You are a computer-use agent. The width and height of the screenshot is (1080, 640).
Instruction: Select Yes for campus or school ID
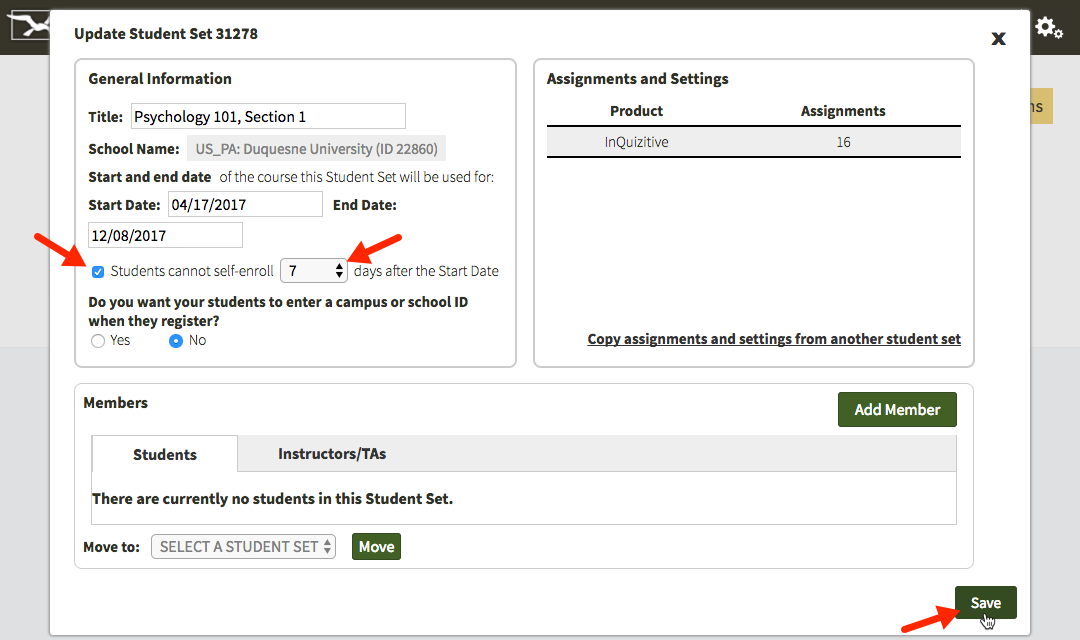[98, 340]
